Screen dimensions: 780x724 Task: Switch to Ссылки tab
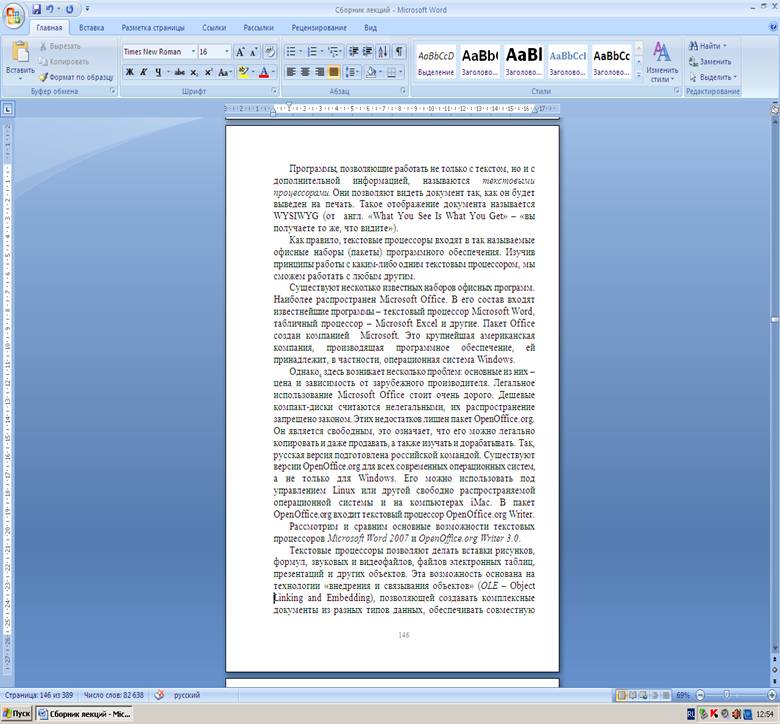[x=214, y=28]
